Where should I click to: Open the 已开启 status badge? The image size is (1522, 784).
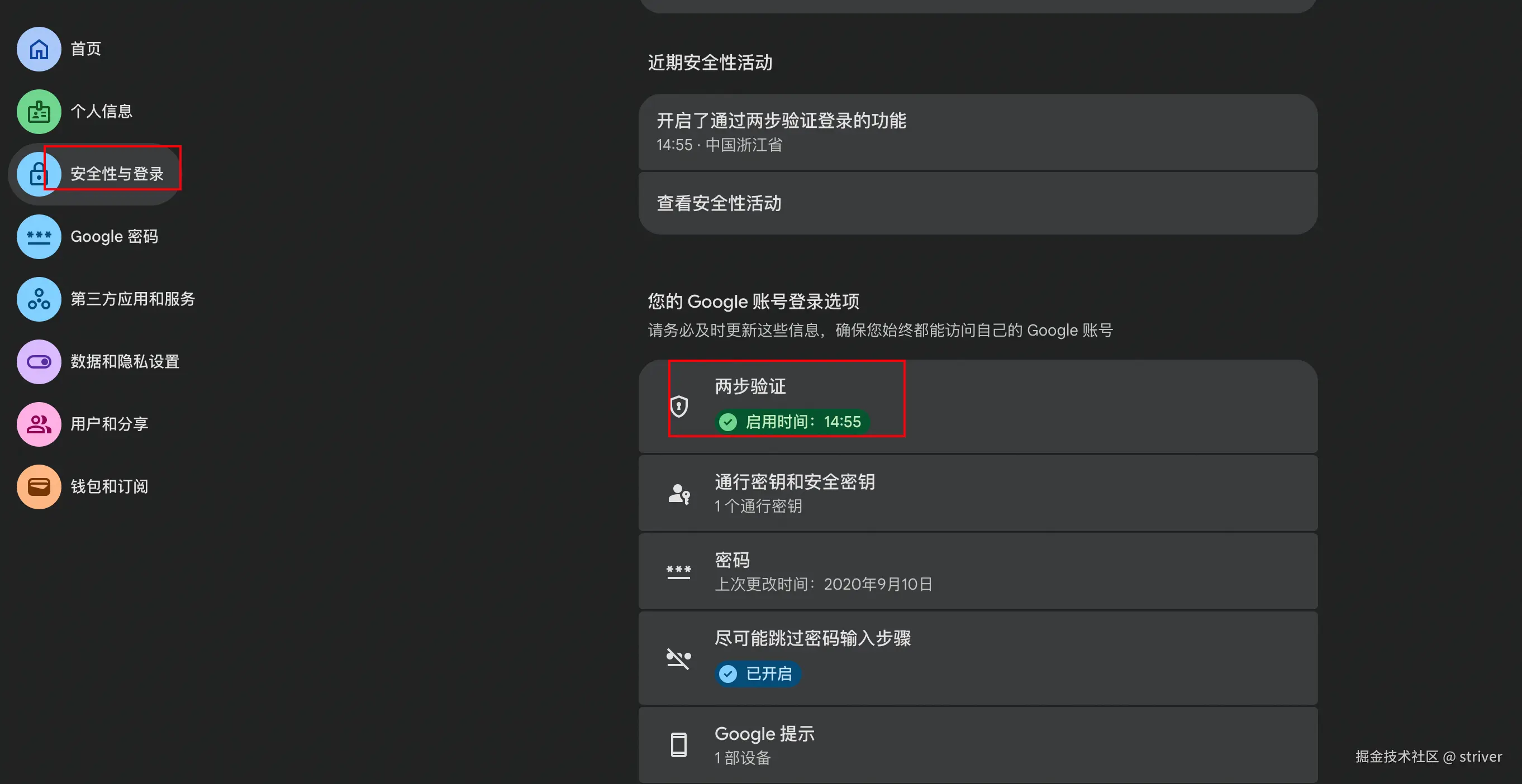[x=758, y=673]
